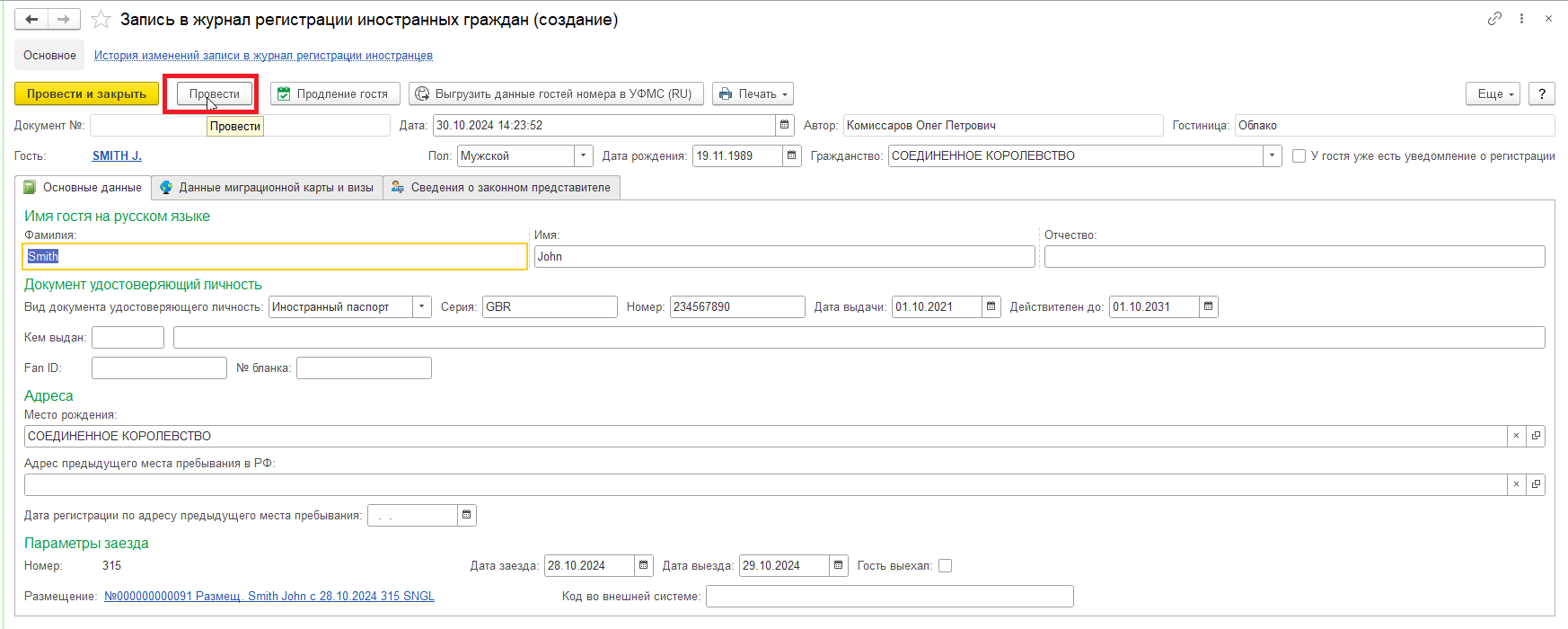Viewport: 1568px width, 629px height.
Task: Copy link using the chain icon
Action: (x=1494, y=19)
